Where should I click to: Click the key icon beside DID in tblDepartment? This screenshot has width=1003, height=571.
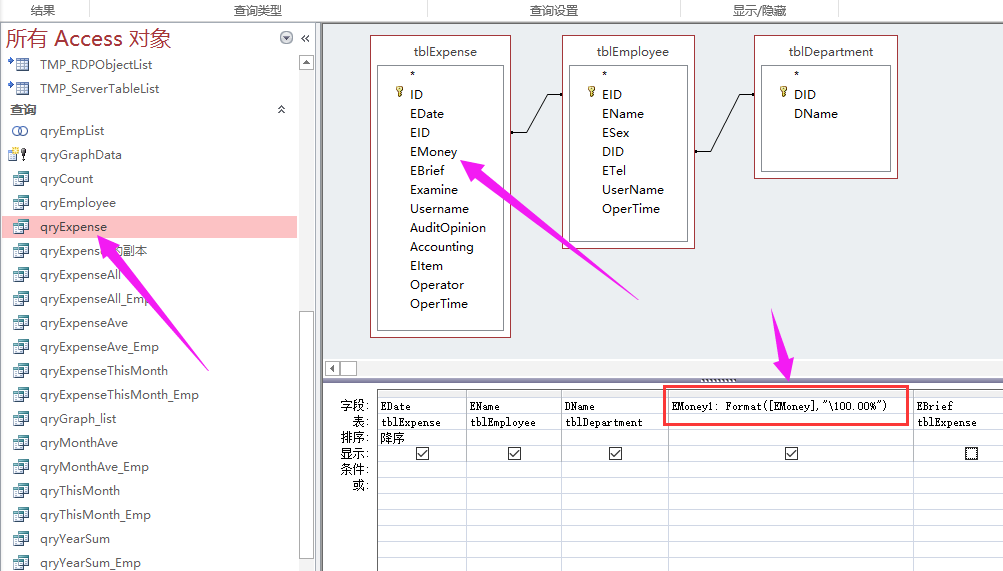pyautogui.click(x=784, y=92)
